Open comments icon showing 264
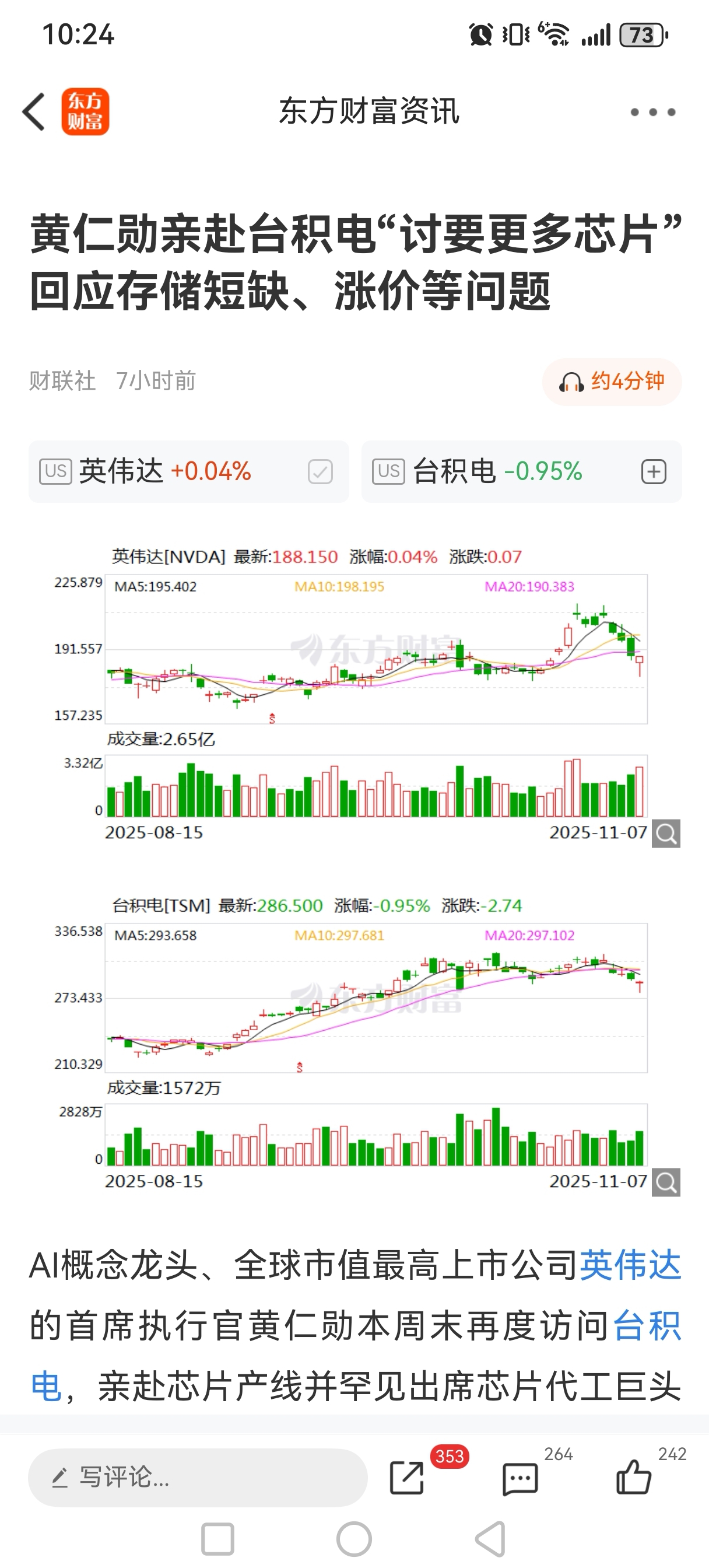This screenshot has height=1568, width=709. [x=520, y=1479]
